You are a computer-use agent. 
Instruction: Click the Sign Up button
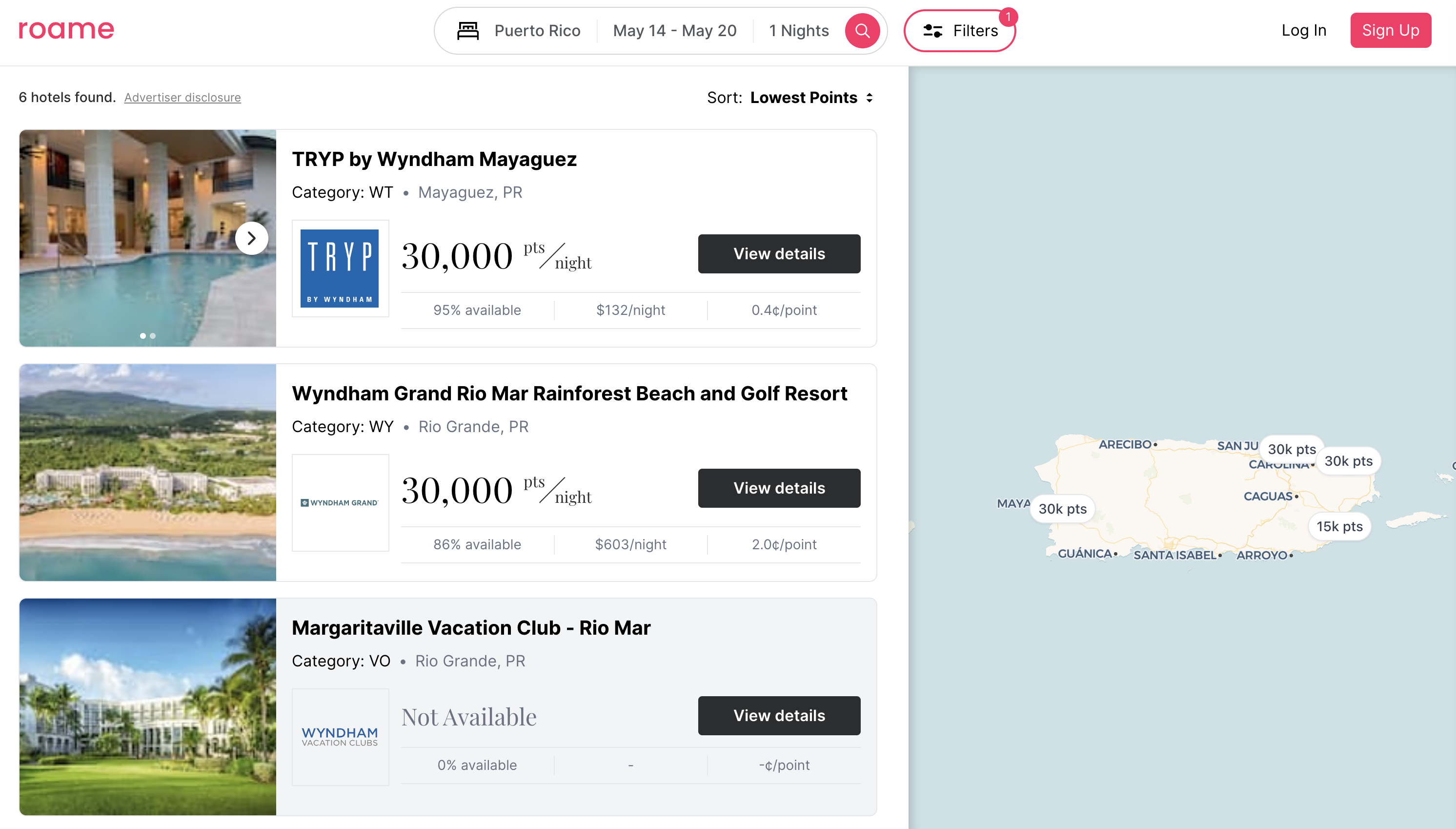tap(1390, 30)
